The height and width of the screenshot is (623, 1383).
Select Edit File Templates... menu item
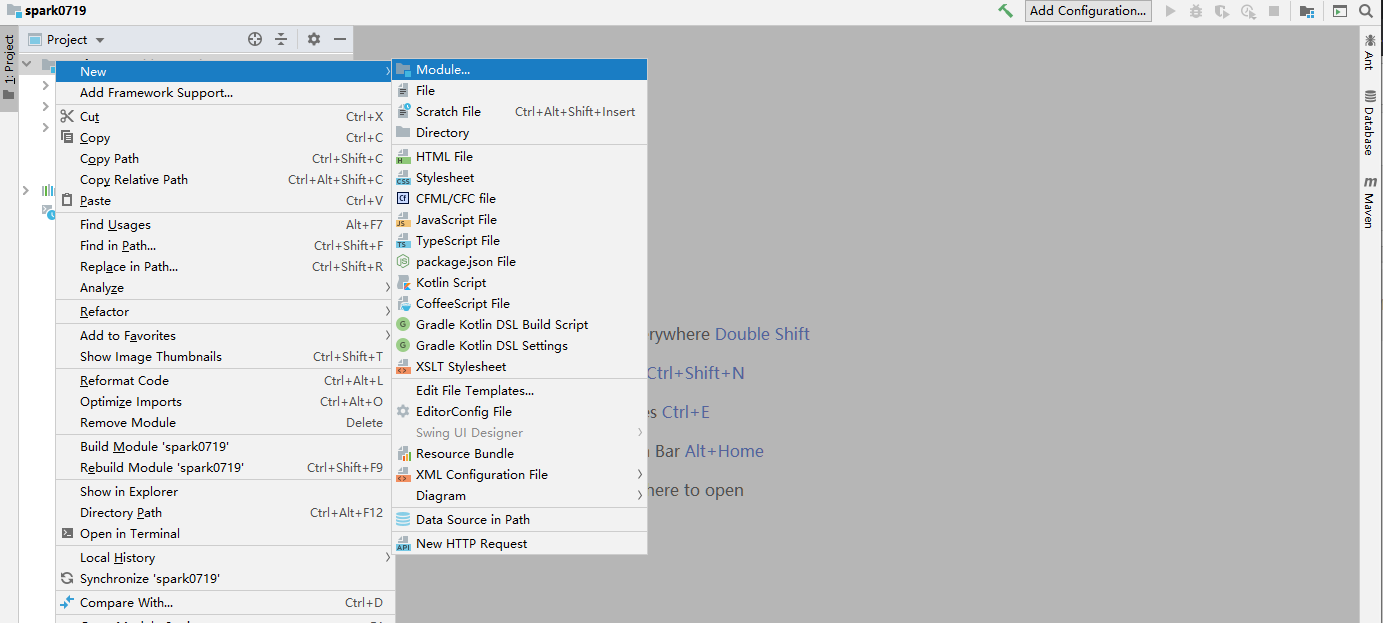[520, 390]
